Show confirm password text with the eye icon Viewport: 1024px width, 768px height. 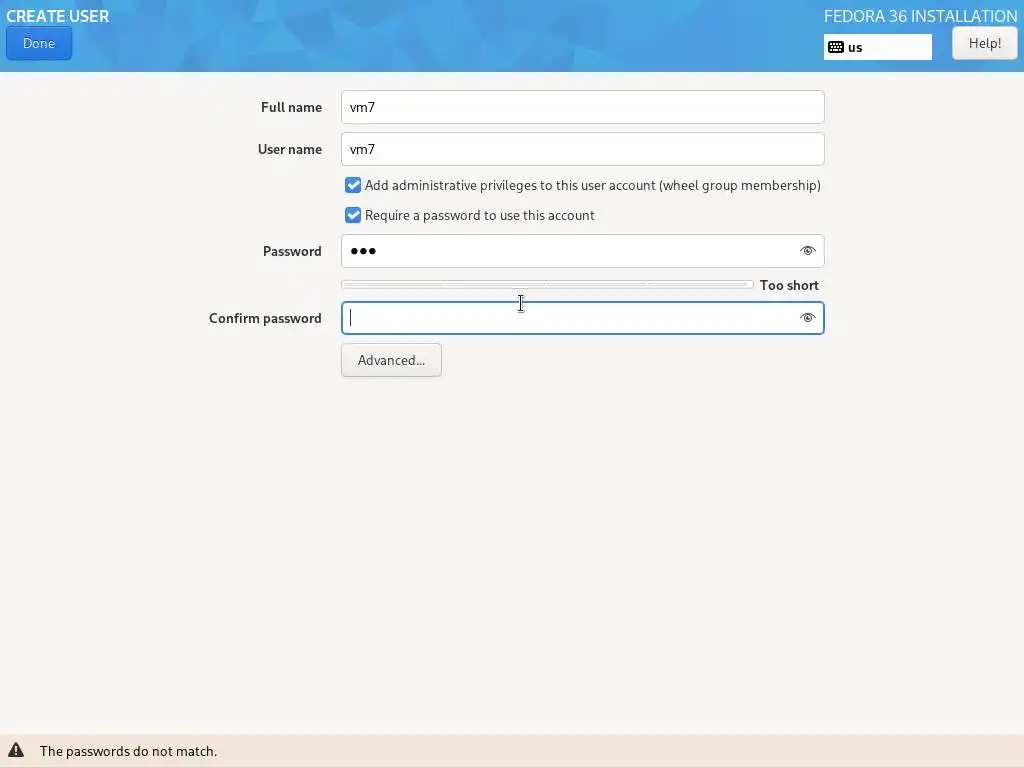[808, 318]
